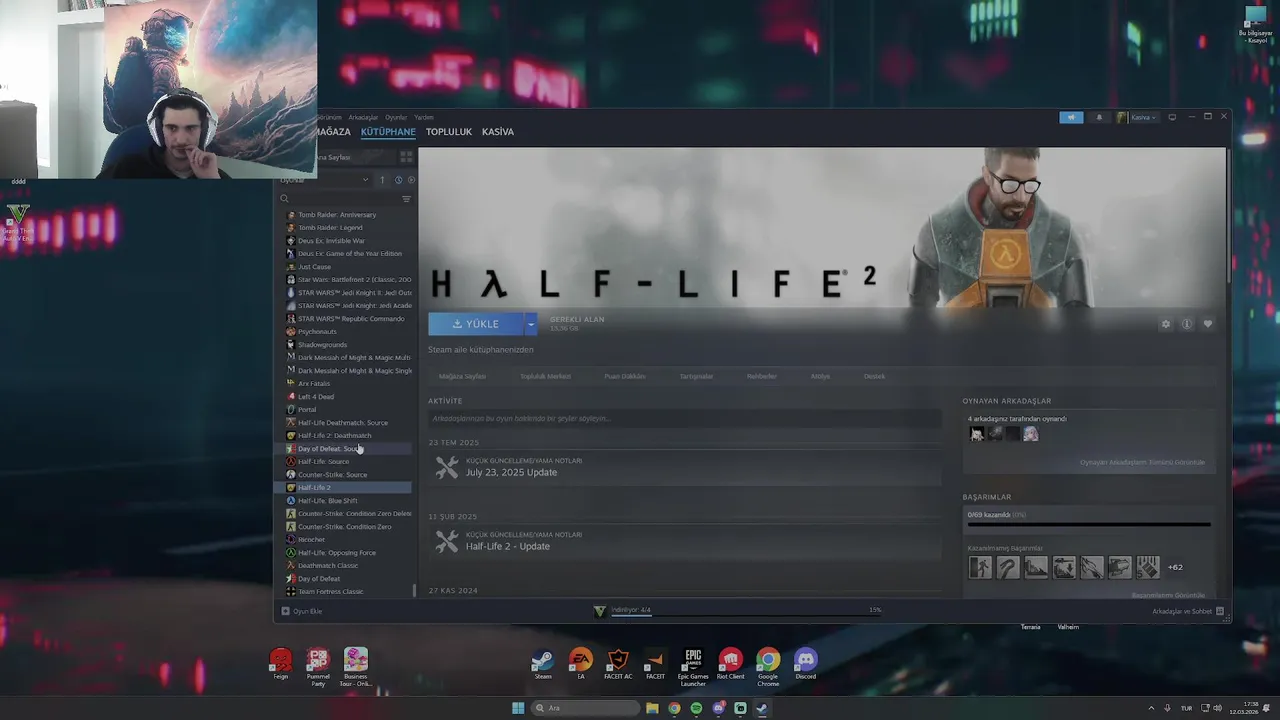Click the activity comment input field
Screen dimensions: 1280x720
point(684,419)
